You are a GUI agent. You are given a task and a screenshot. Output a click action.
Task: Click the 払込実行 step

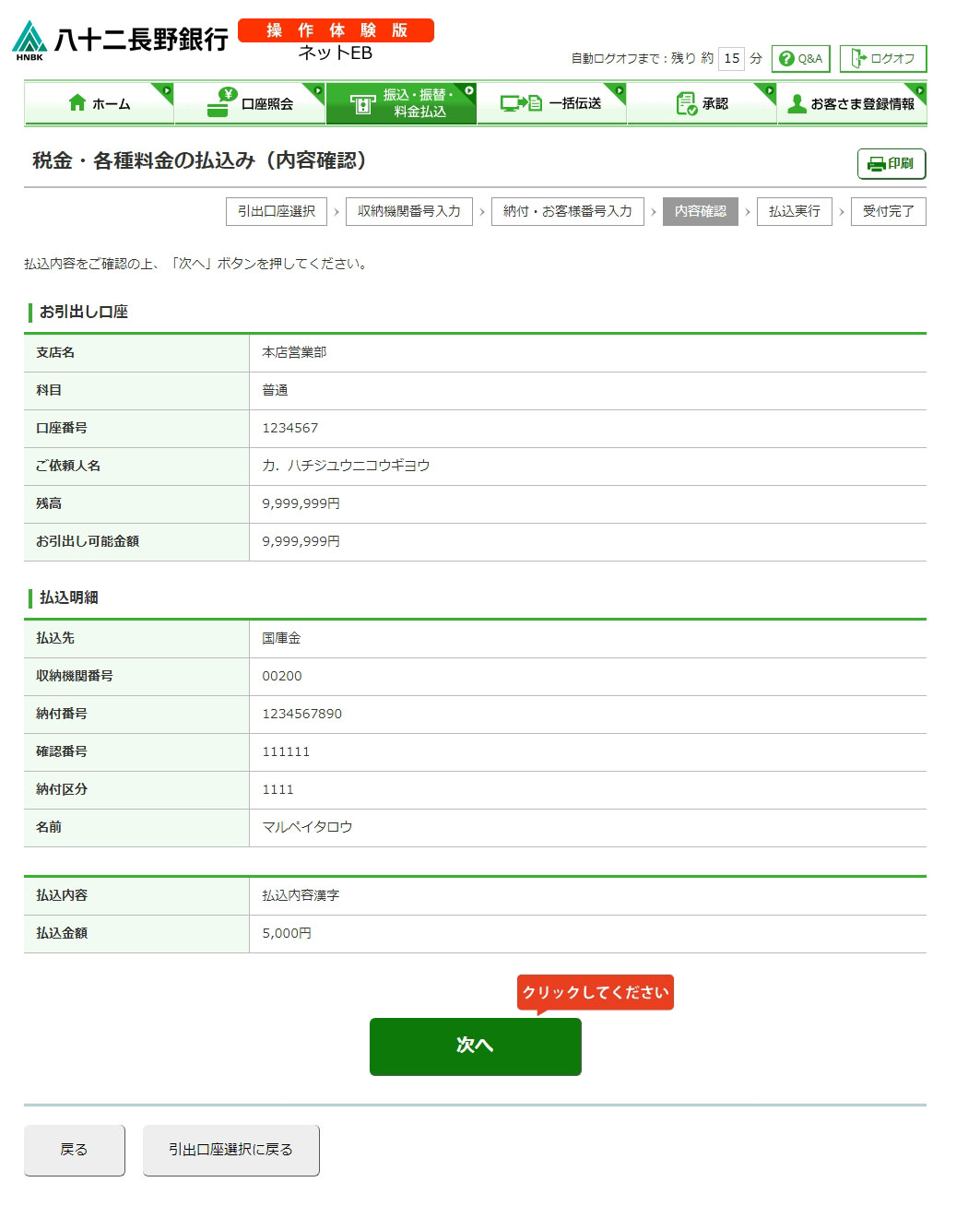(x=794, y=211)
